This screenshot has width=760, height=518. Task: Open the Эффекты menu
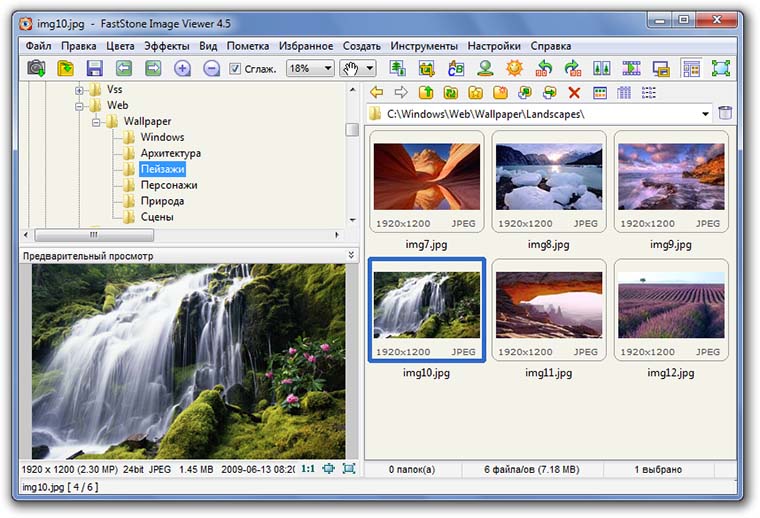click(166, 46)
